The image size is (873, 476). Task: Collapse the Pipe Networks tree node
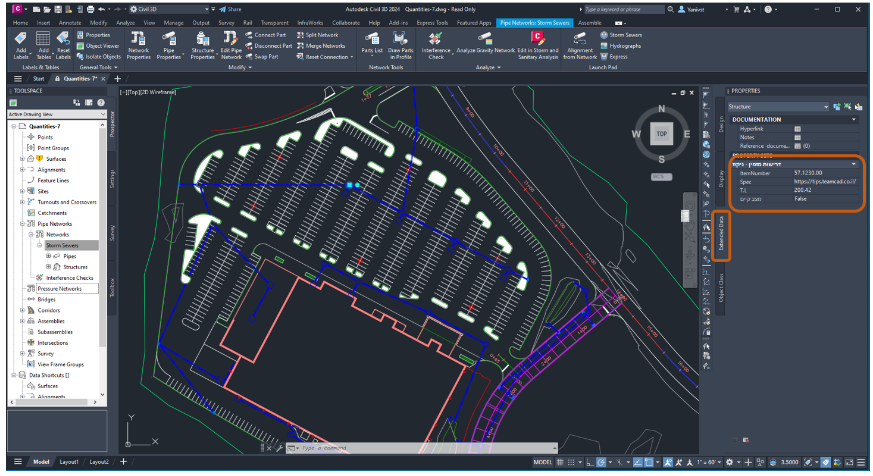click(x=22, y=224)
